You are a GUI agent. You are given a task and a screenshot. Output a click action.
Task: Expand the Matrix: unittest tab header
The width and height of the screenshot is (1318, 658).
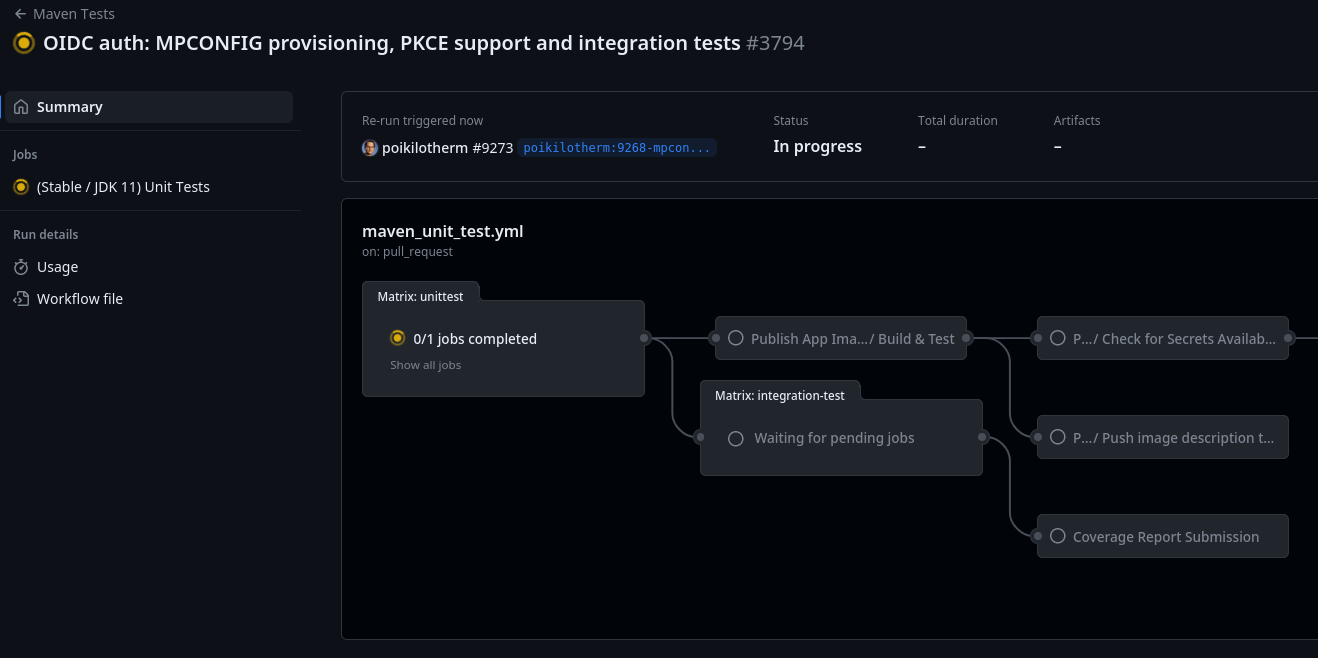pos(420,297)
